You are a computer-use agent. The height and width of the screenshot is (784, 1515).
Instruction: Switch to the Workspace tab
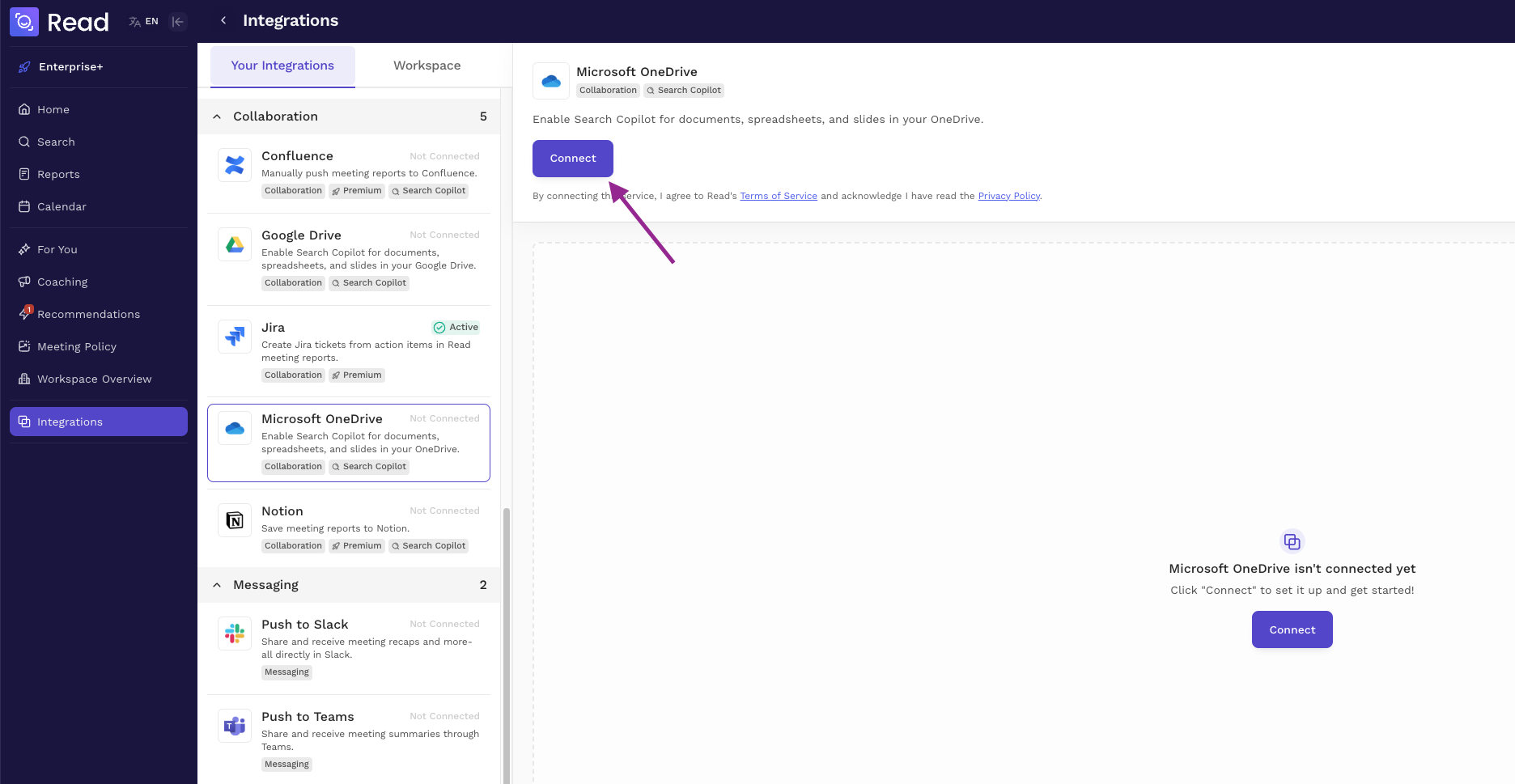point(427,66)
